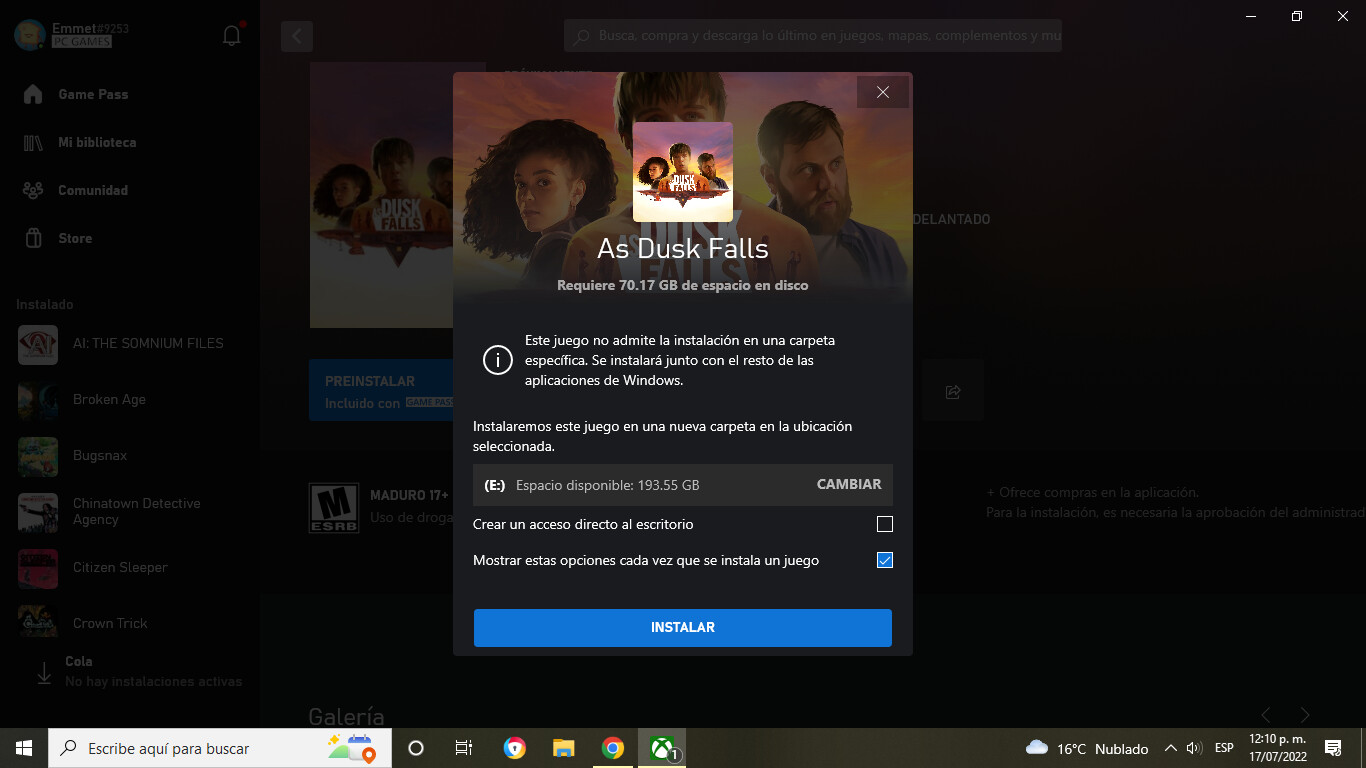The width and height of the screenshot is (1366, 768).
Task: Open Game Pass from the sidebar
Action: click(x=92, y=94)
